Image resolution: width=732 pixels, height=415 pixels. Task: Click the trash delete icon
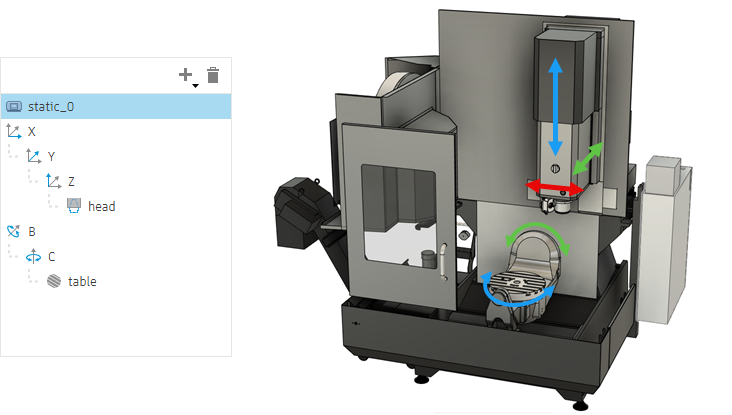213,75
